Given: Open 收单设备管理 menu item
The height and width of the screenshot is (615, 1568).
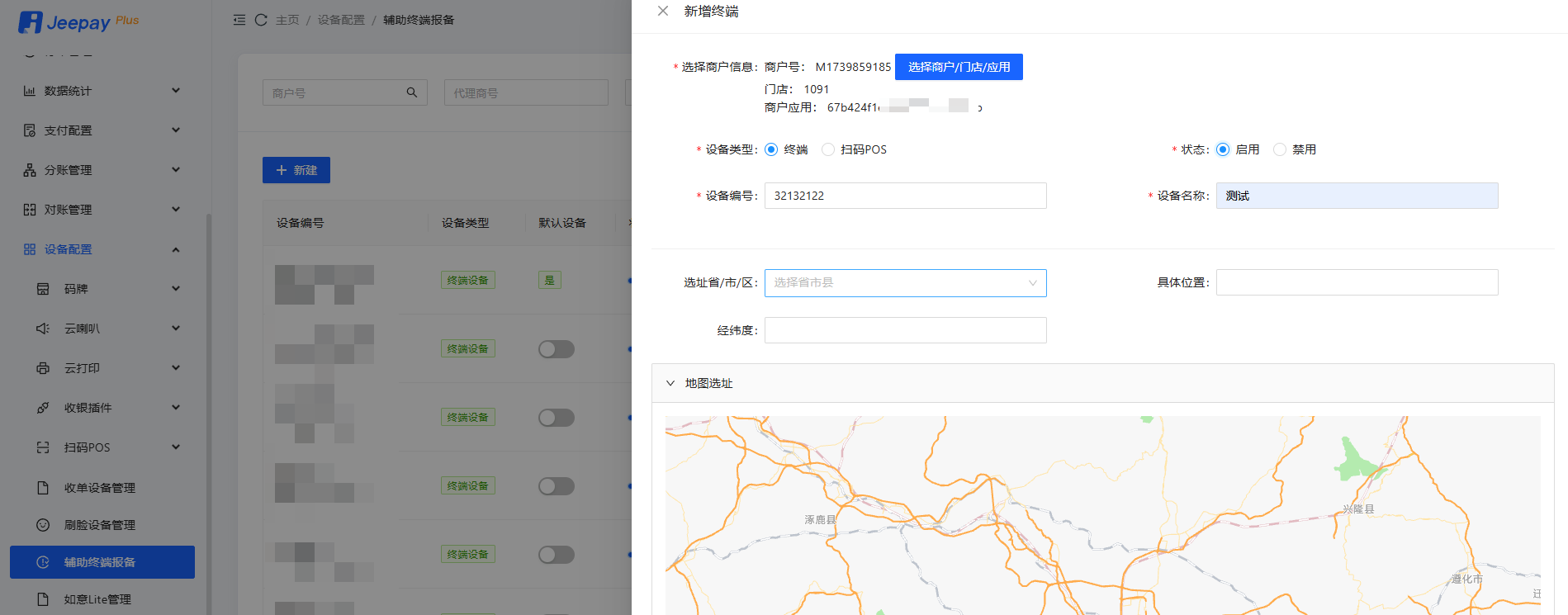Looking at the screenshot, I should [x=99, y=488].
